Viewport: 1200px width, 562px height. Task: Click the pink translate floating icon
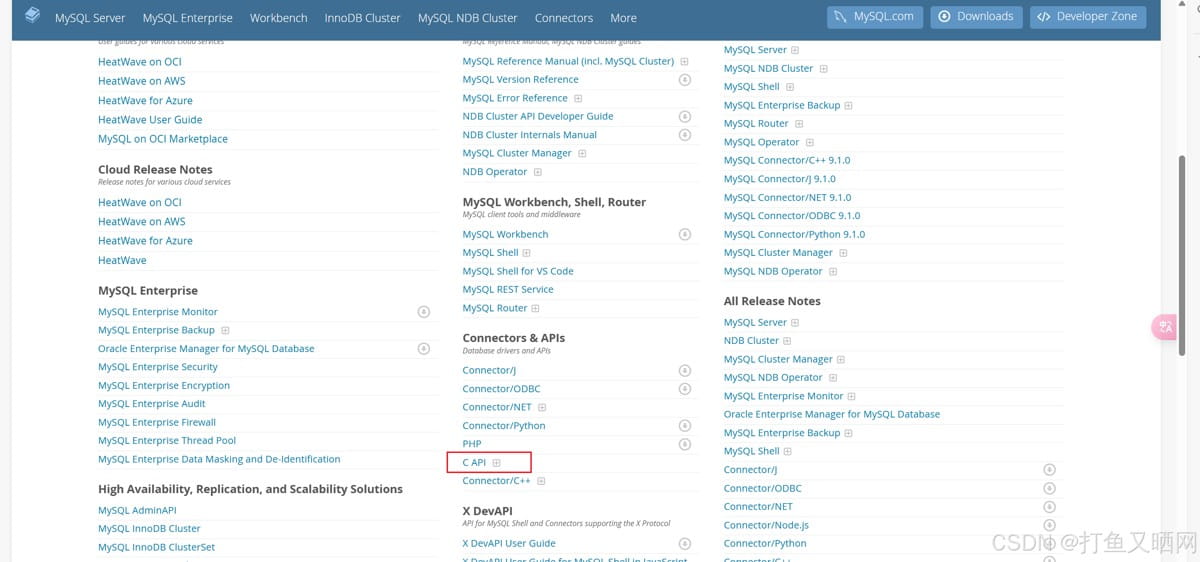click(1165, 326)
